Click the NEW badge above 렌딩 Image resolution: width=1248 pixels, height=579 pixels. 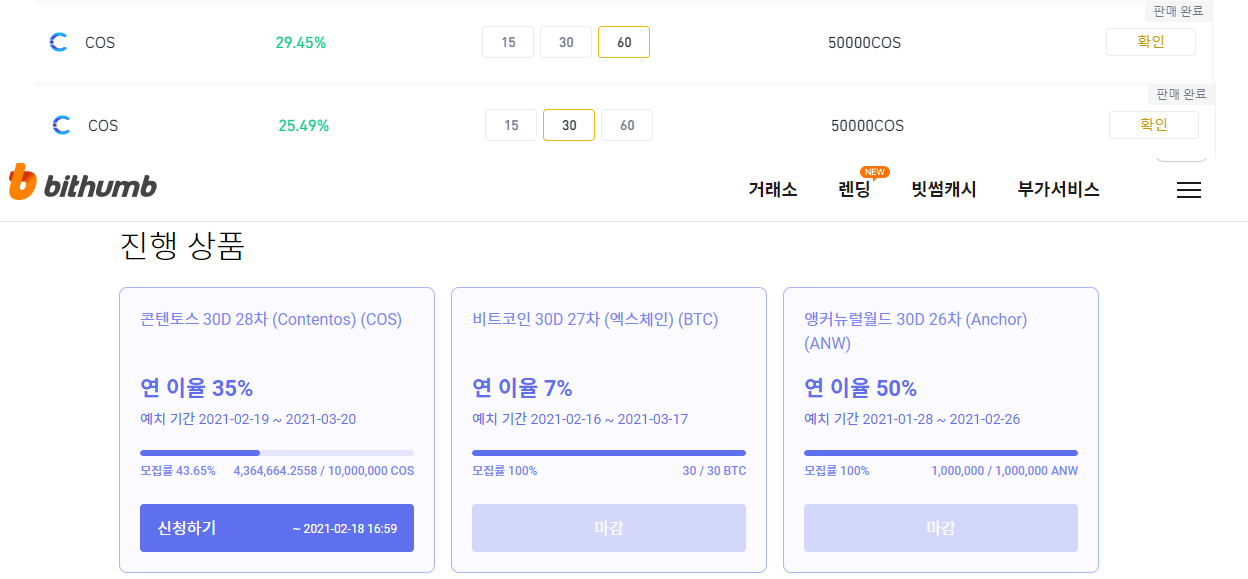tap(875, 172)
